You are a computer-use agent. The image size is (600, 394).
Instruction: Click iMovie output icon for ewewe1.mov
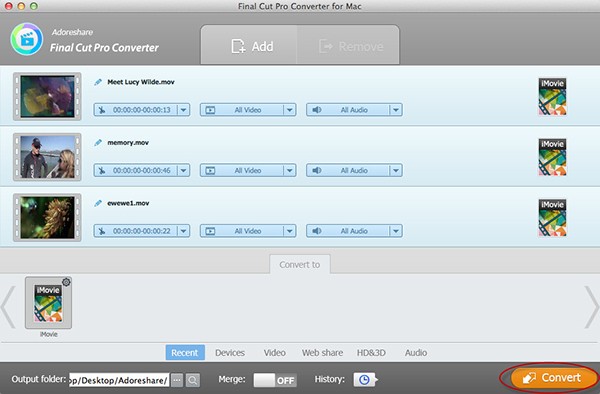[x=552, y=217]
